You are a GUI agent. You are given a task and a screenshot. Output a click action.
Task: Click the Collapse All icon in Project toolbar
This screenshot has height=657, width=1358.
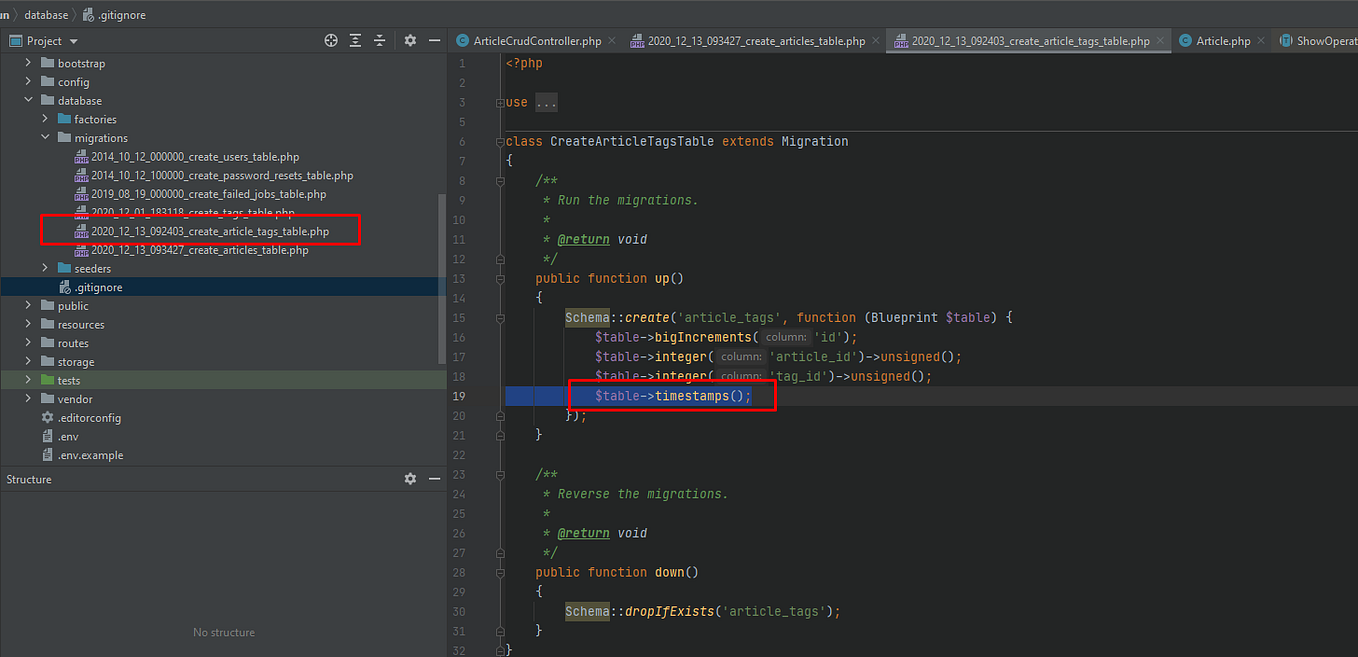(x=379, y=40)
